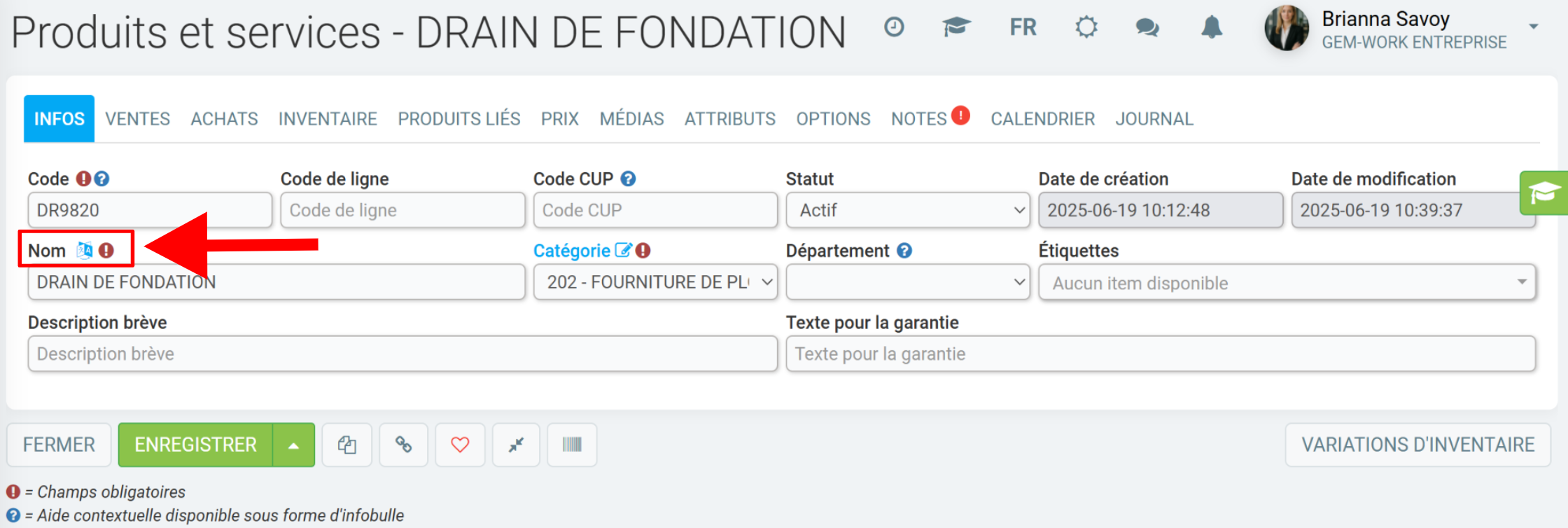Click the duplicate product copy icon
This screenshot has width=1568, height=528.
(347, 445)
